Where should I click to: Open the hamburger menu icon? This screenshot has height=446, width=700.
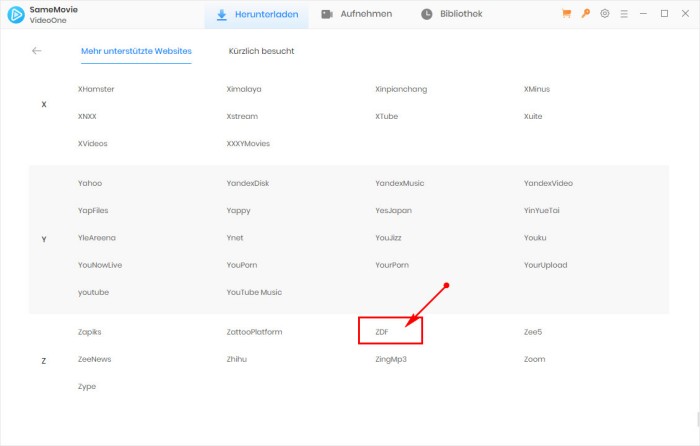[x=624, y=14]
